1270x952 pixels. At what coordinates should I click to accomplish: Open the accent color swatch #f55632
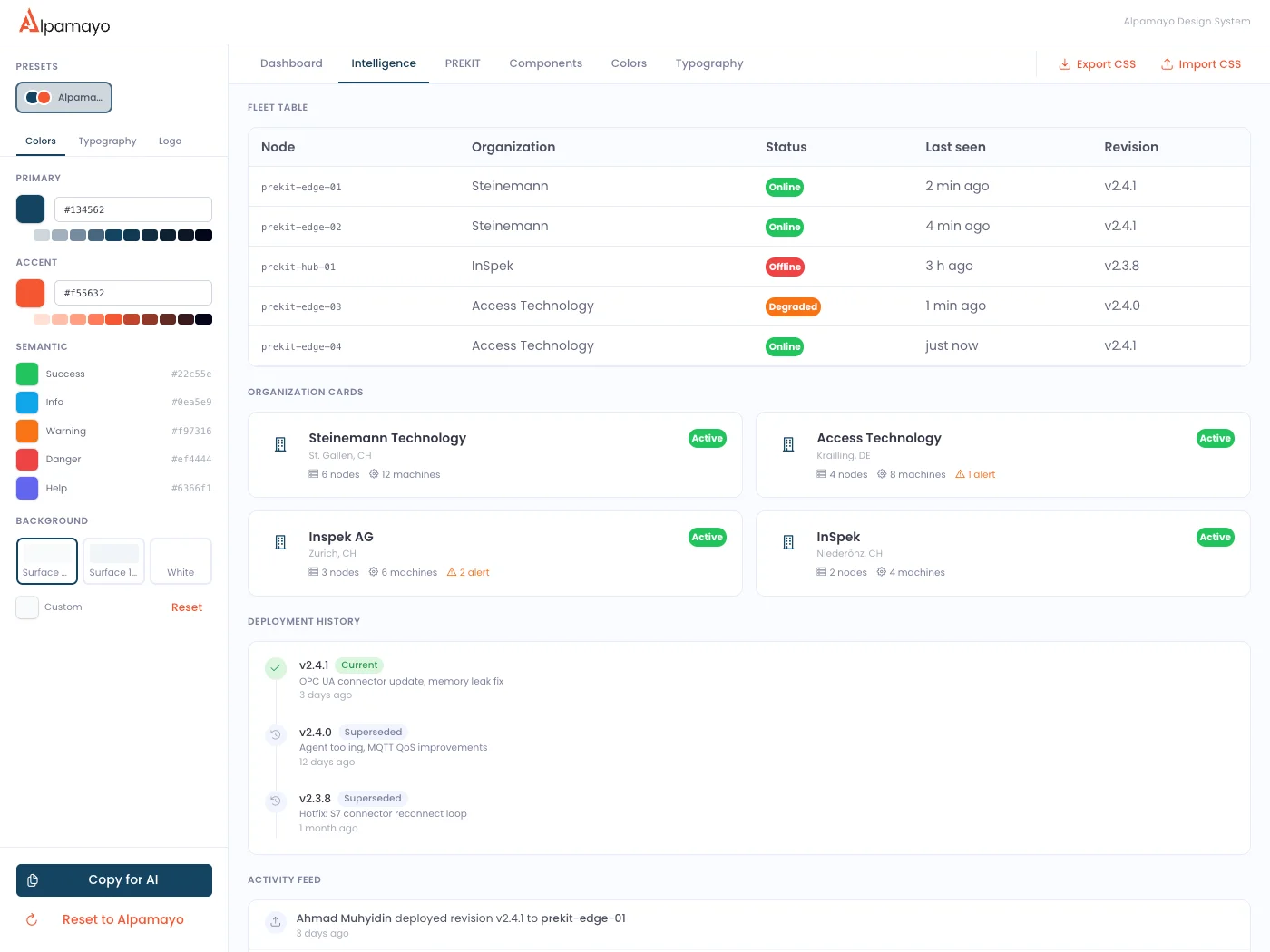tap(30, 293)
